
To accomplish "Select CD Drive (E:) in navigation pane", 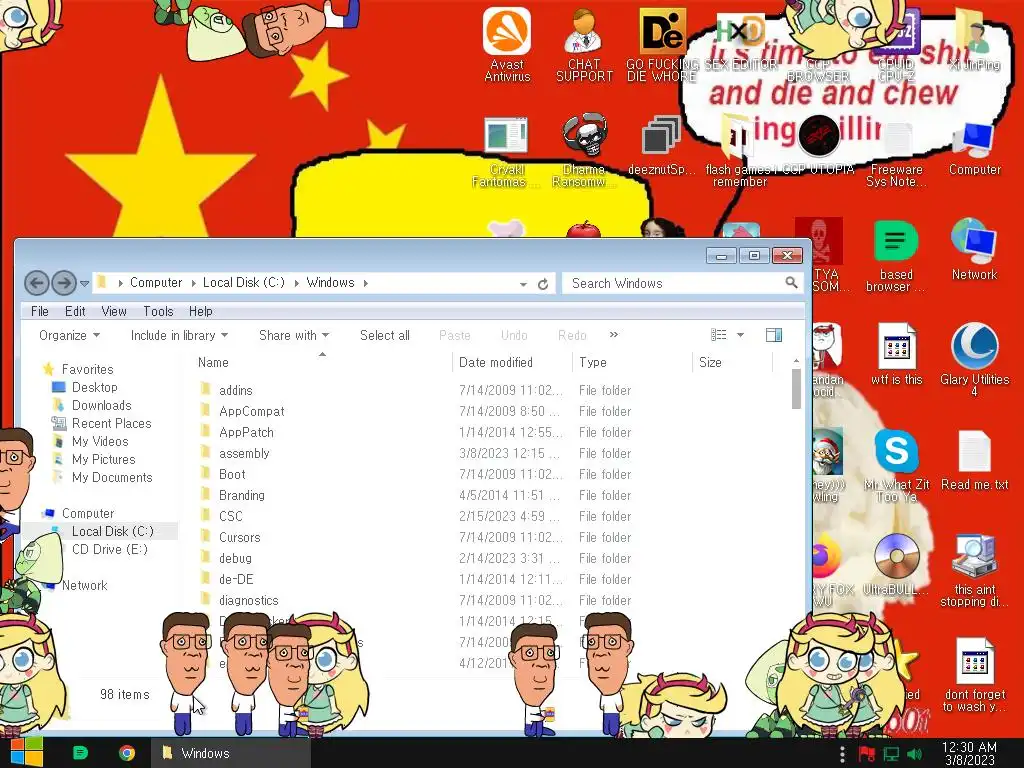I will pos(110,549).
